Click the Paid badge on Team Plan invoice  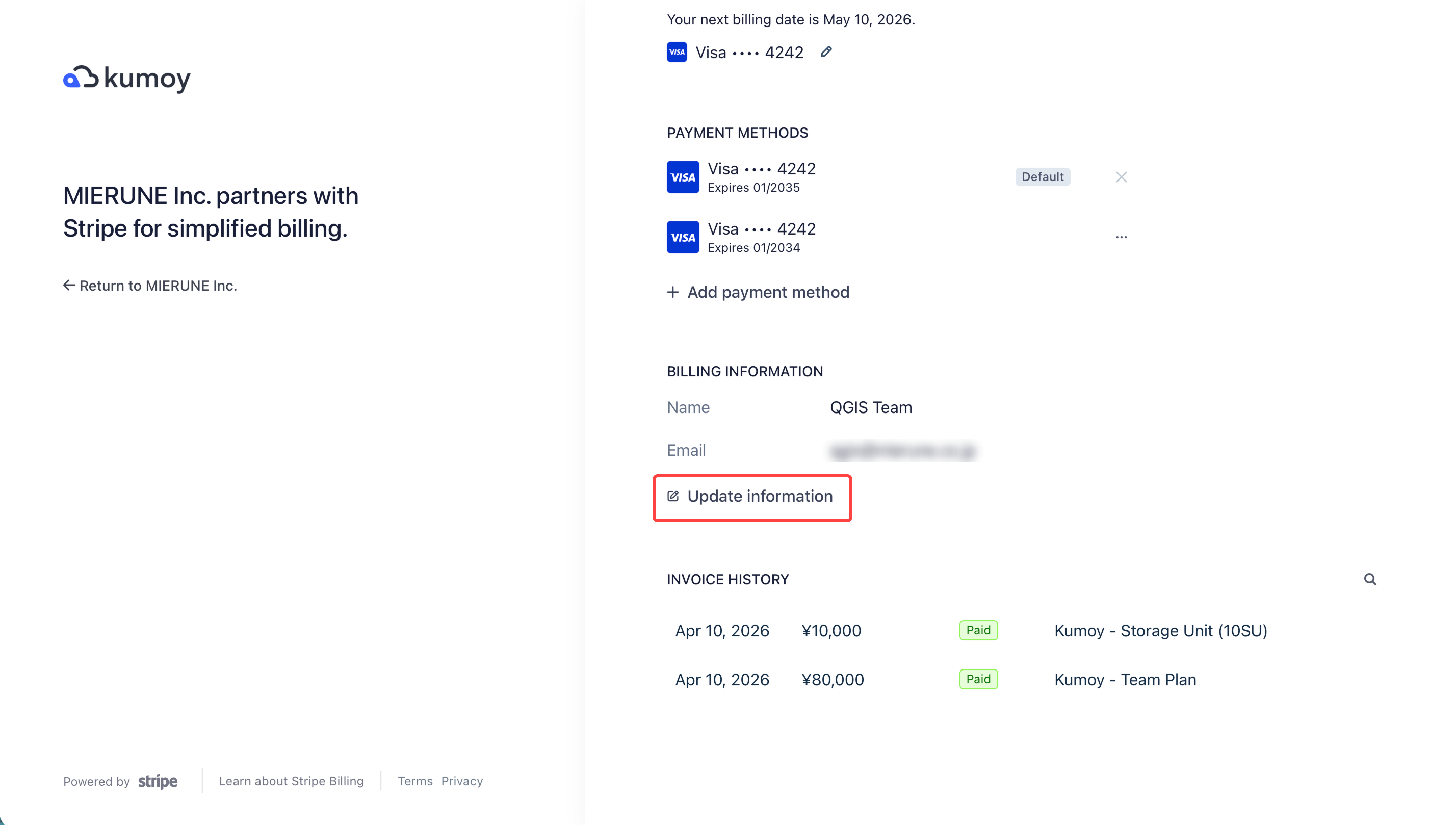point(978,679)
